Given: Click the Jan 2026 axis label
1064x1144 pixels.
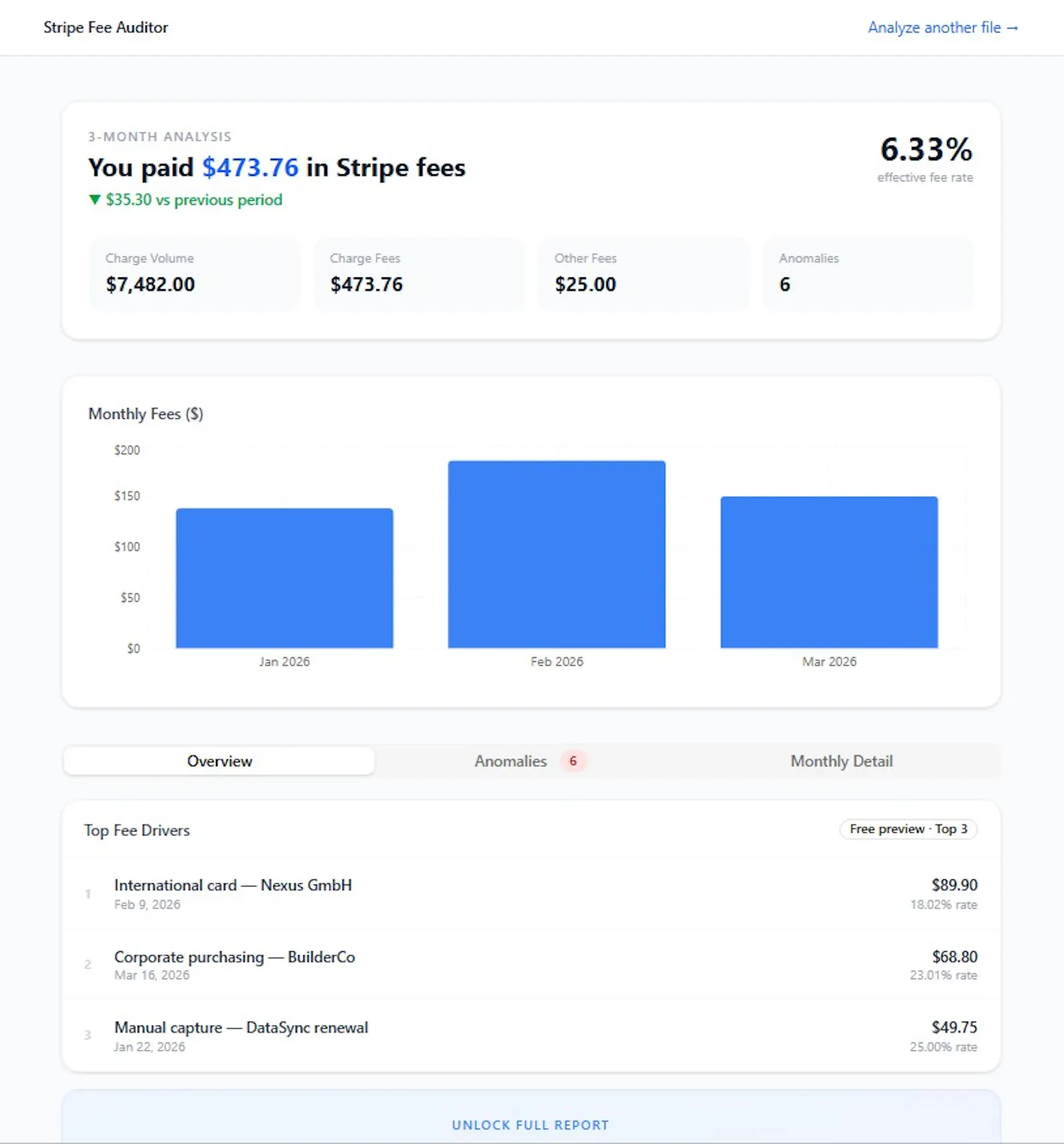Looking at the screenshot, I should pyautogui.click(x=285, y=662).
